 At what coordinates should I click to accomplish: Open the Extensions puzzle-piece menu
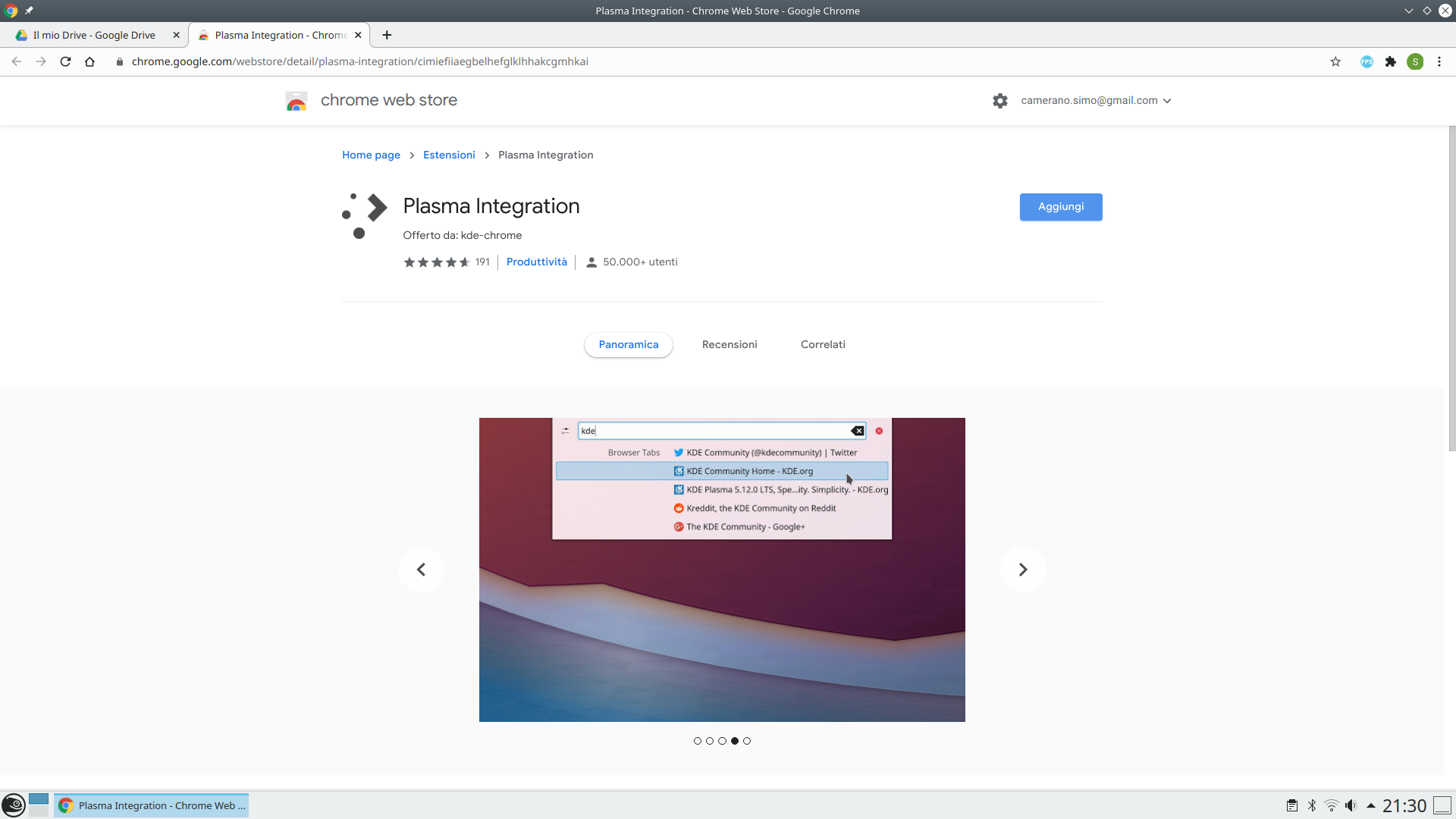coord(1390,61)
